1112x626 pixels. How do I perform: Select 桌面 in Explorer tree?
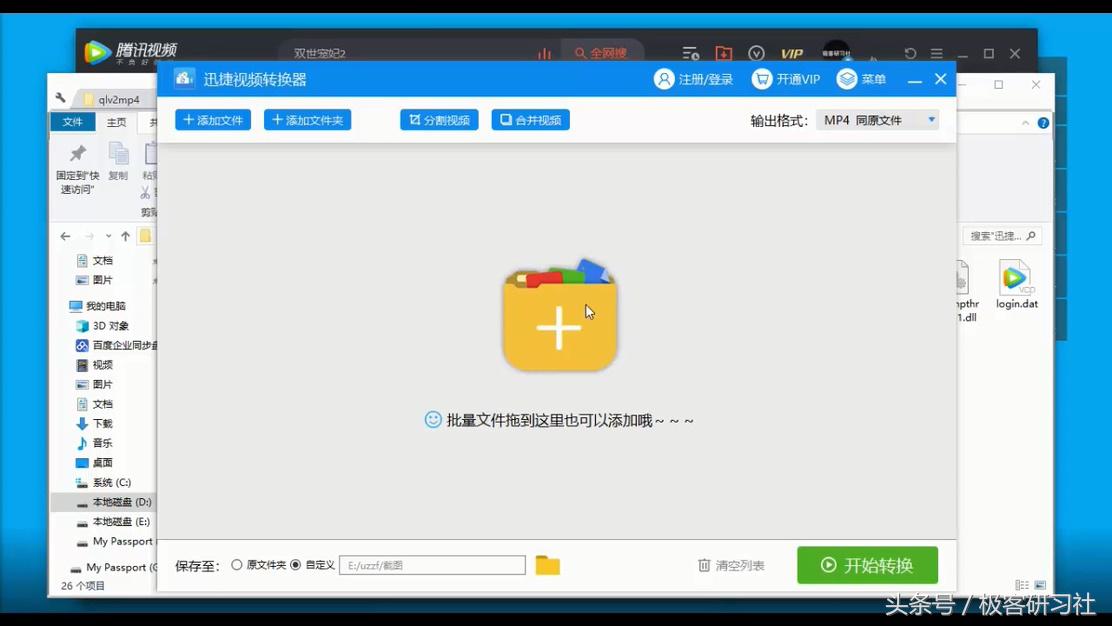click(94, 462)
